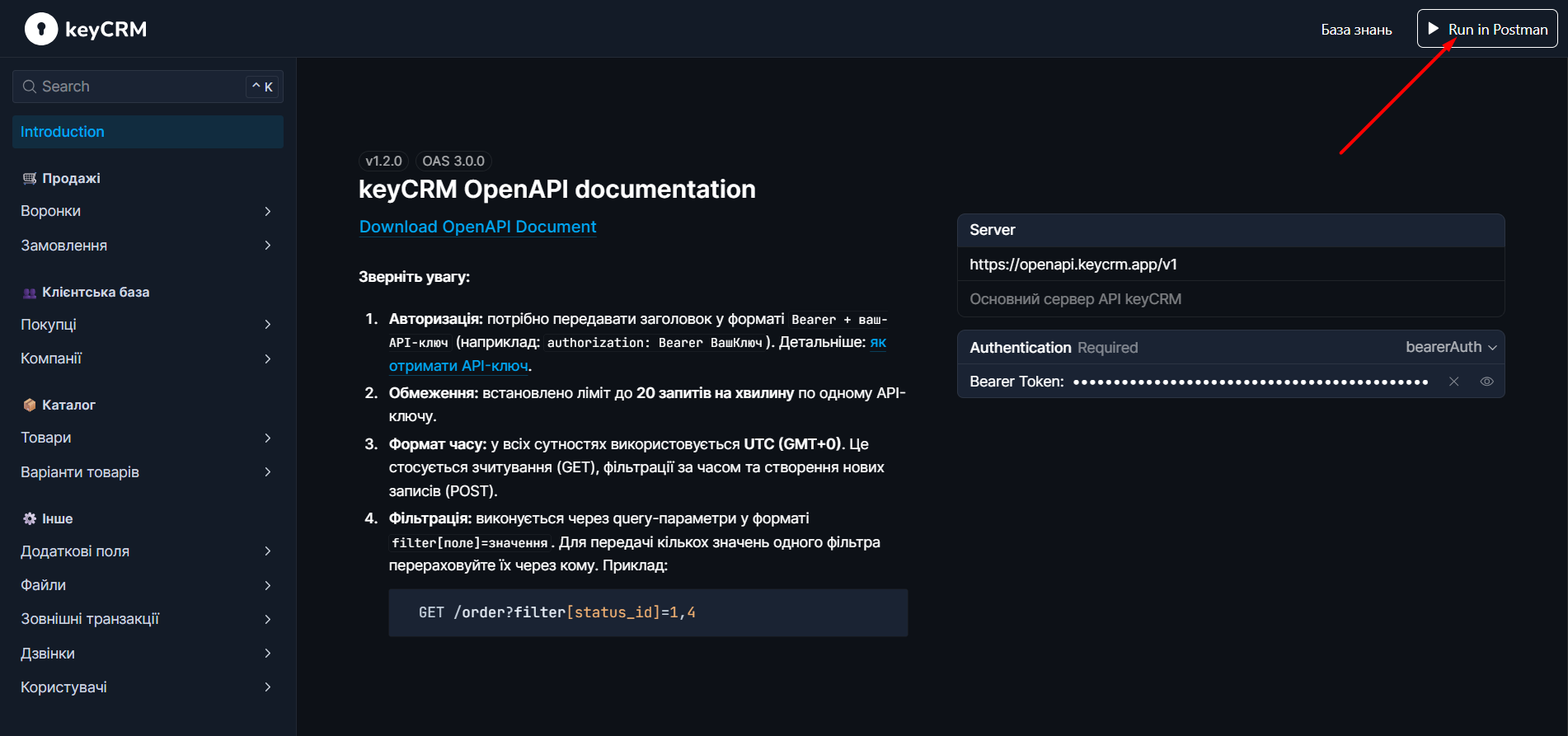Click the Каталог section heading
This screenshot has width=1568, height=736.
pyautogui.click(x=68, y=405)
